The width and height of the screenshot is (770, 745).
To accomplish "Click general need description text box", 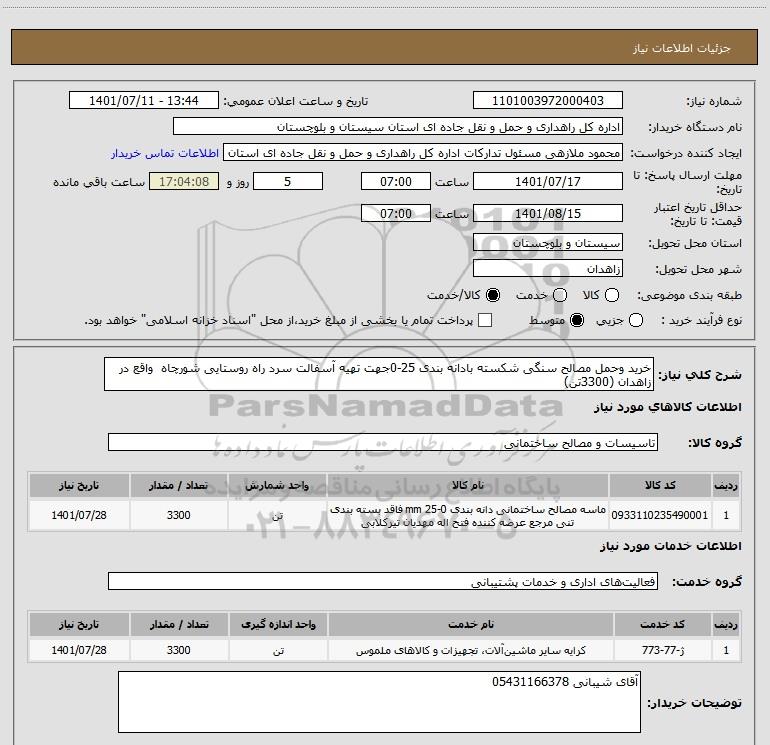I will (x=379, y=374).
